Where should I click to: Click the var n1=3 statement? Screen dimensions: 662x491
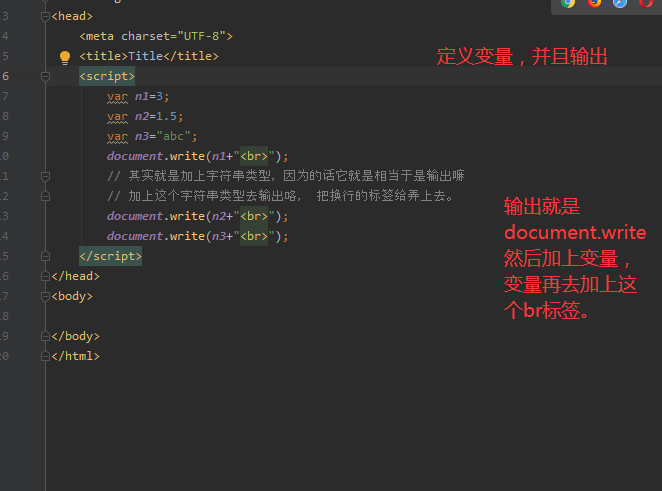coord(138,97)
